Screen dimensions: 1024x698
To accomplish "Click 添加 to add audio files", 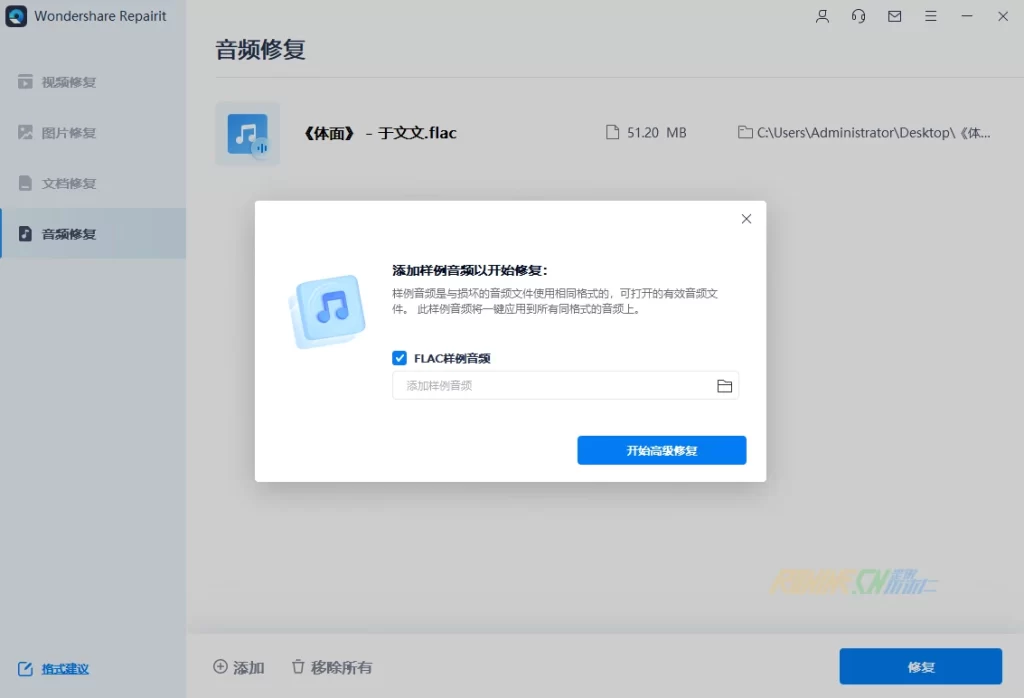I will click(239, 667).
